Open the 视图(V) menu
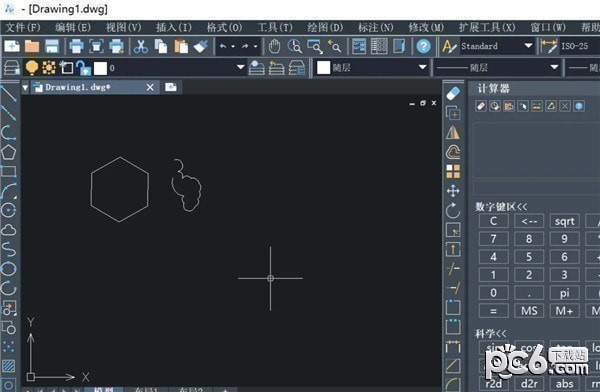This screenshot has height=392, width=600. (x=123, y=28)
